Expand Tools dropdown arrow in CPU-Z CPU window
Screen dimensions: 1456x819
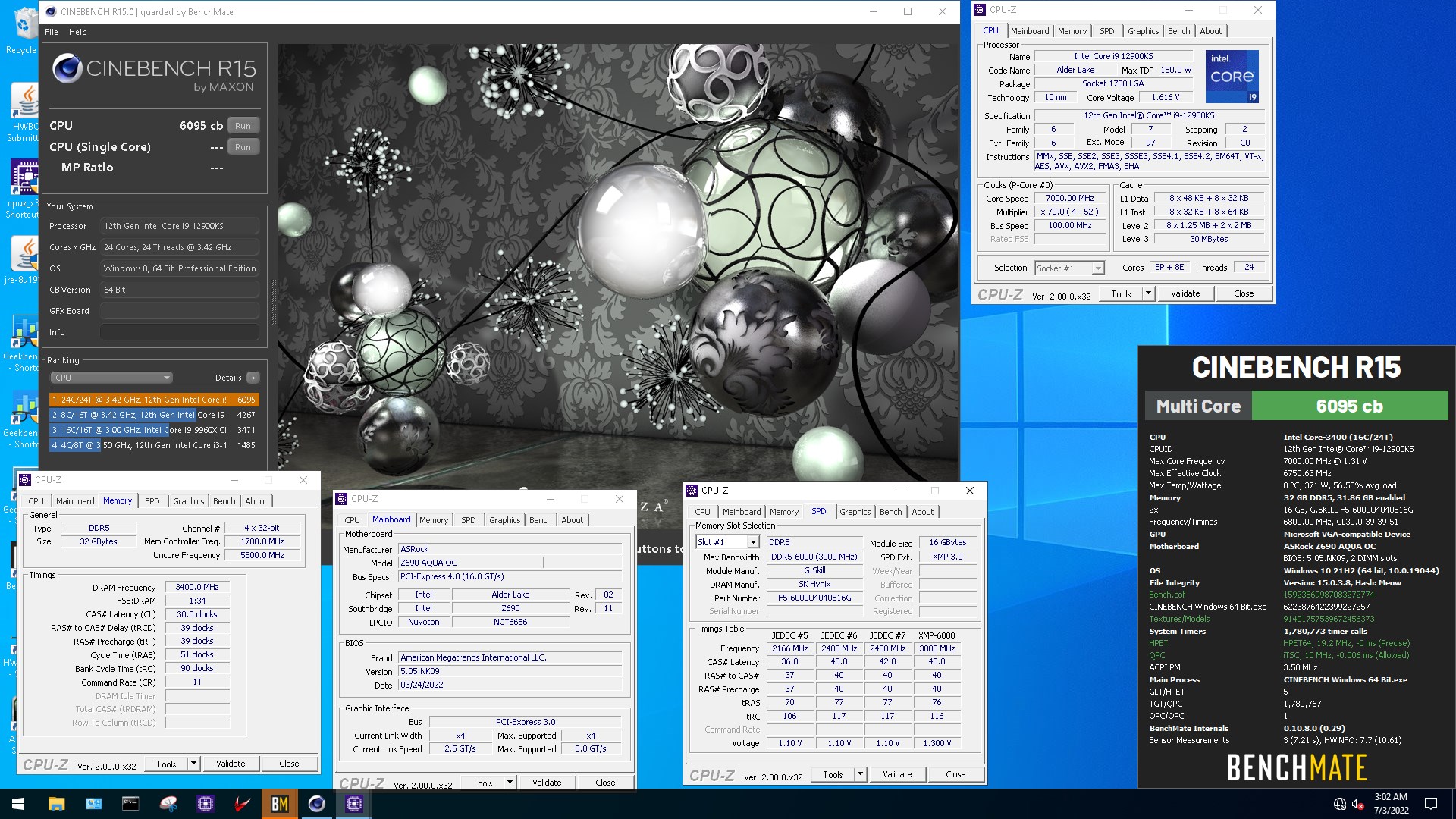click(x=1148, y=293)
